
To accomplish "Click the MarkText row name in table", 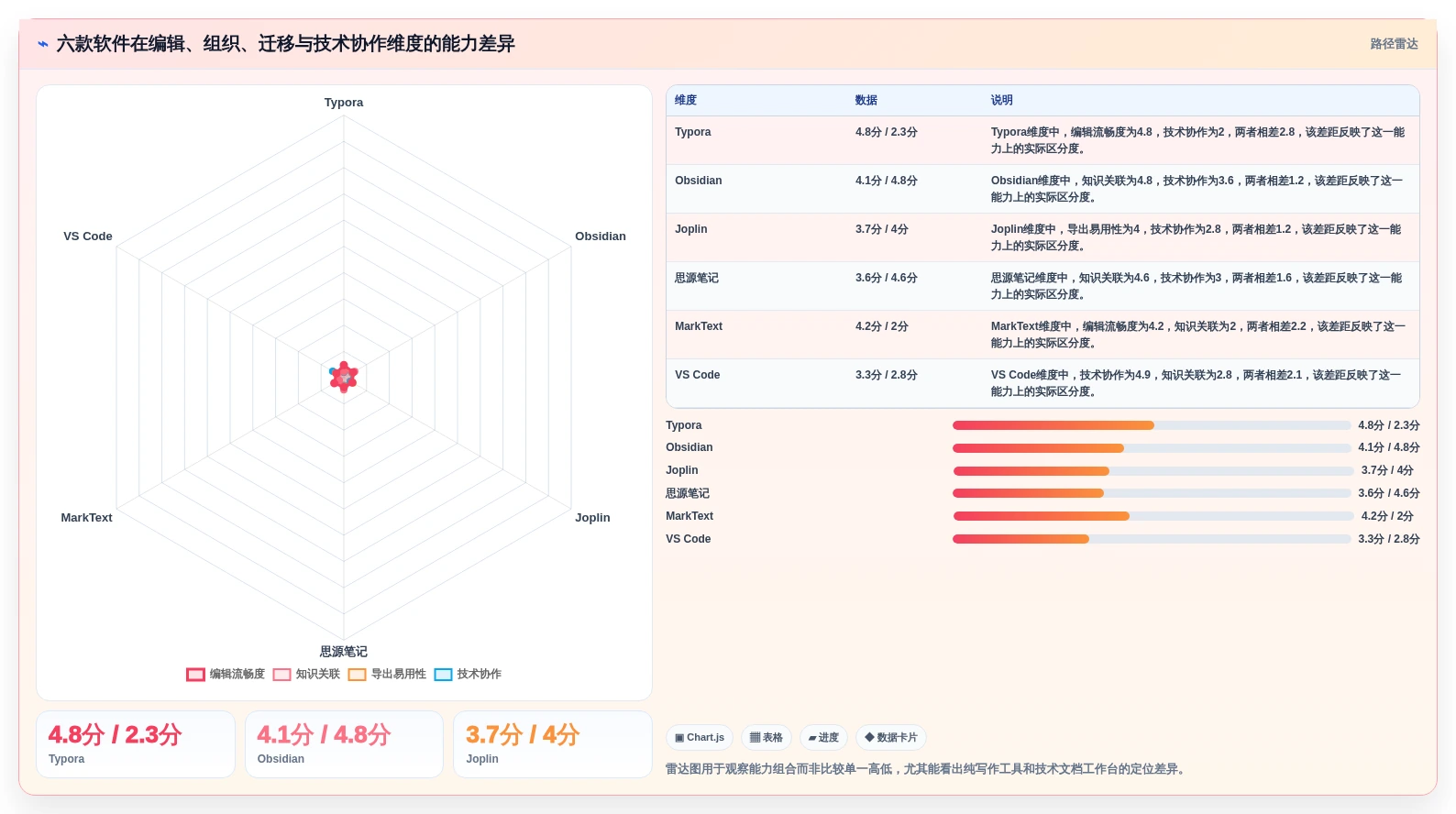I will coord(699,326).
